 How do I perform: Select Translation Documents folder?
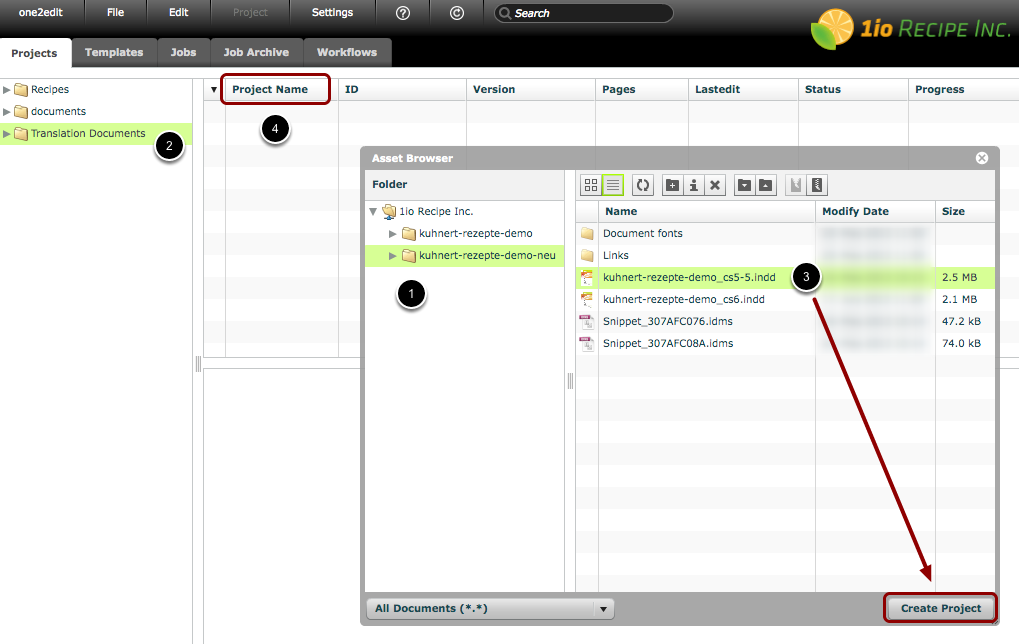click(88, 134)
